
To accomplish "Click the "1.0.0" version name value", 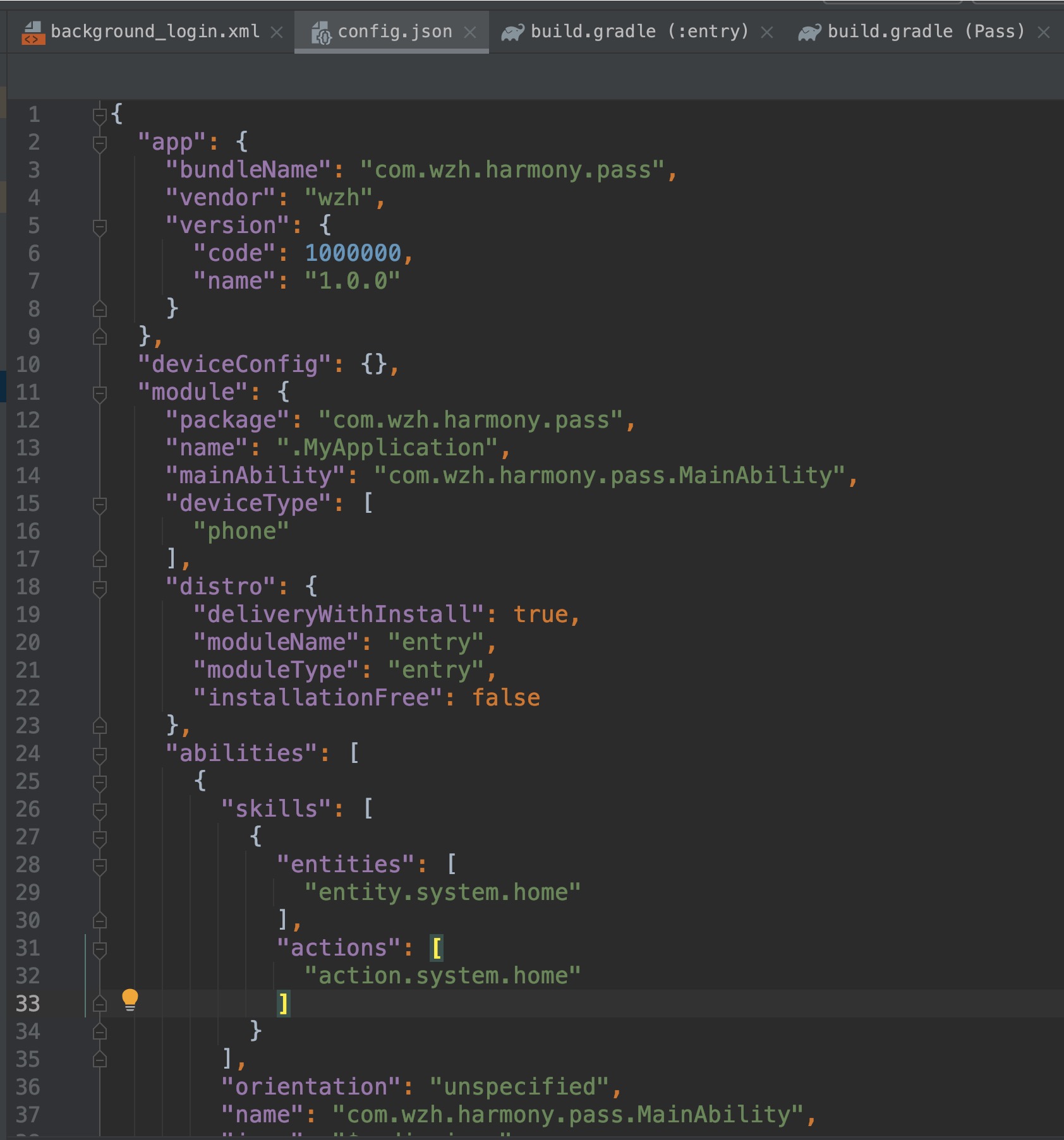I will click(353, 281).
